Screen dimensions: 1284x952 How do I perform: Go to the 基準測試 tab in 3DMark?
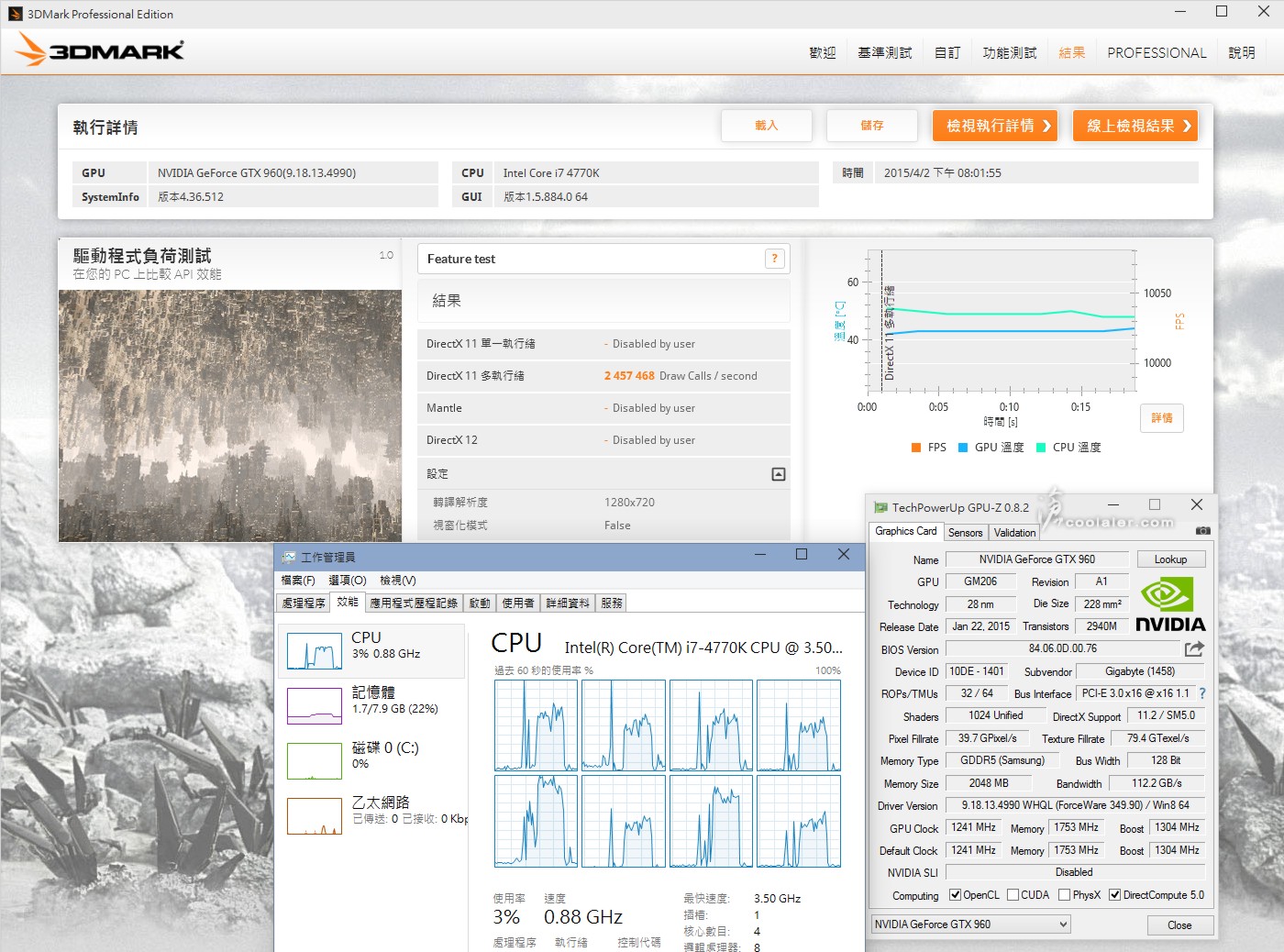[885, 53]
